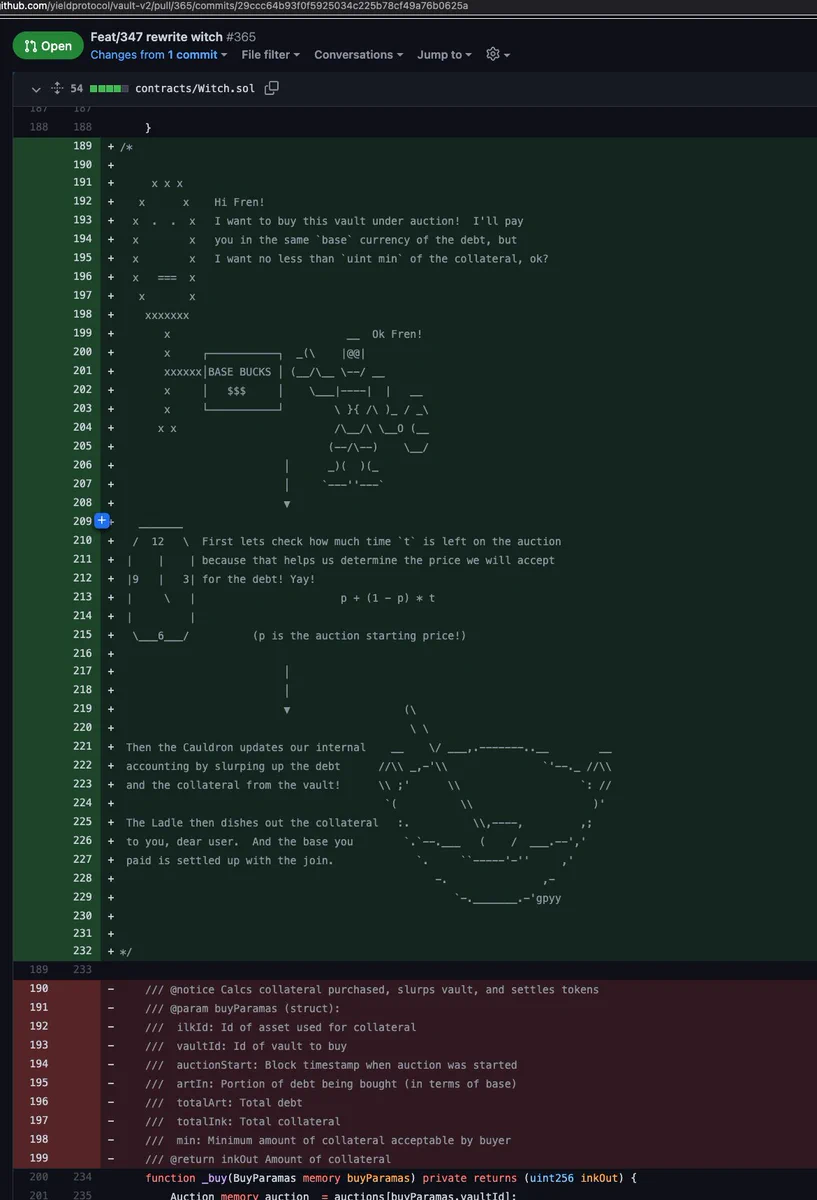Click new line number 189 starting the comment
817x1200 pixels.
click(82, 146)
